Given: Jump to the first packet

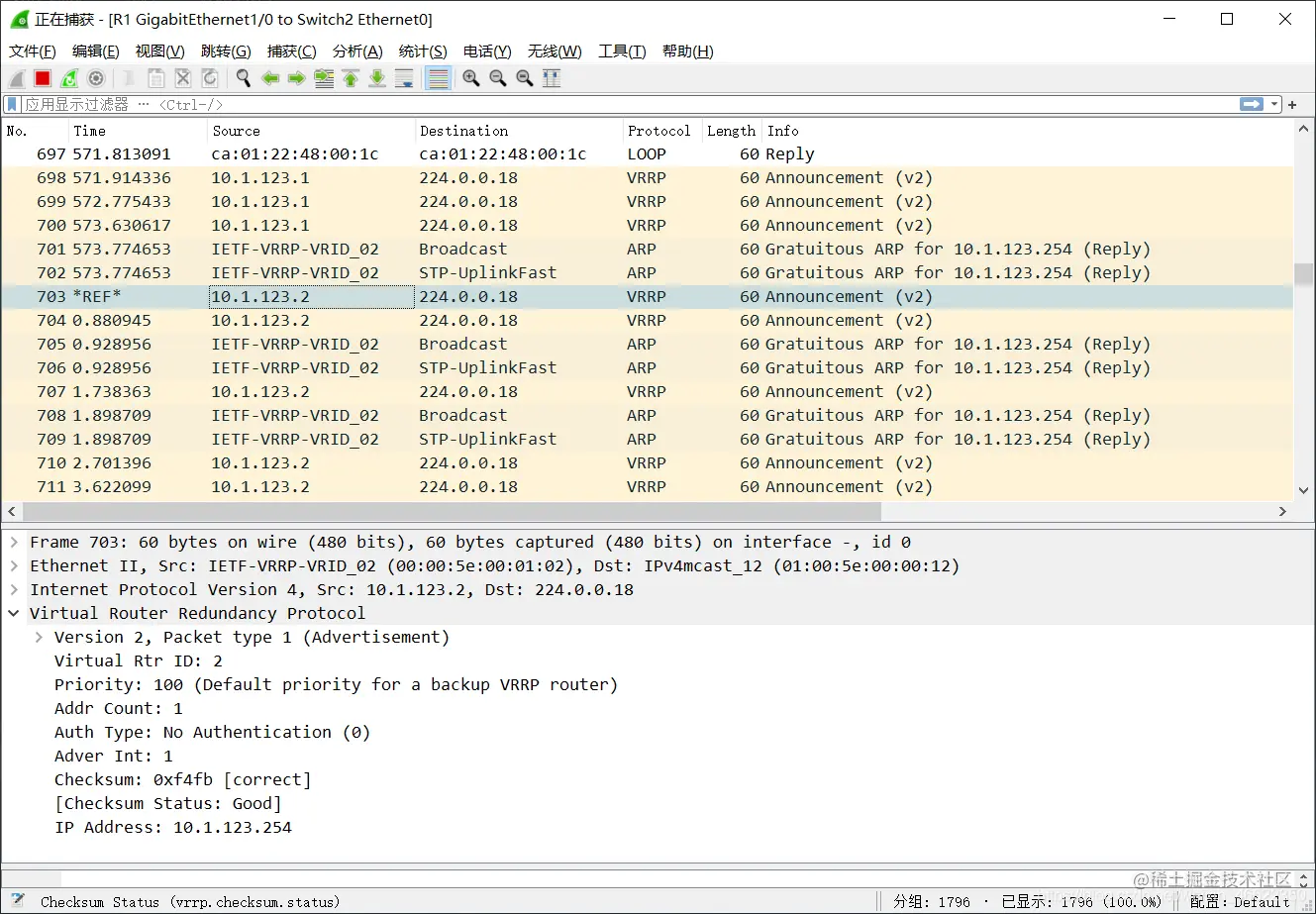Looking at the screenshot, I should (x=351, y=78).
